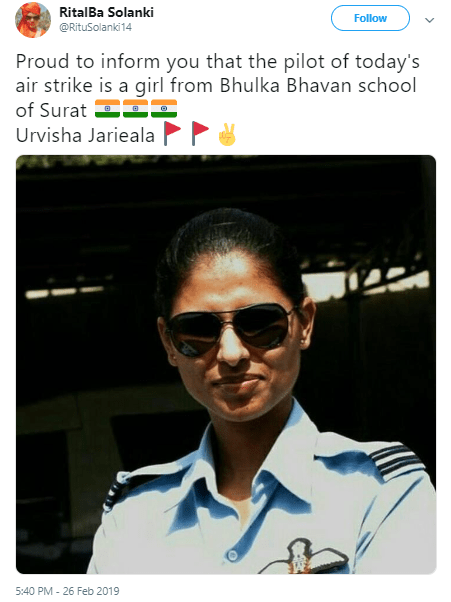This screenshot has width=451, height=602.
Task: Click the words 'Bhulka Bhavan school' in the tweet
Action: click(318, 85)
